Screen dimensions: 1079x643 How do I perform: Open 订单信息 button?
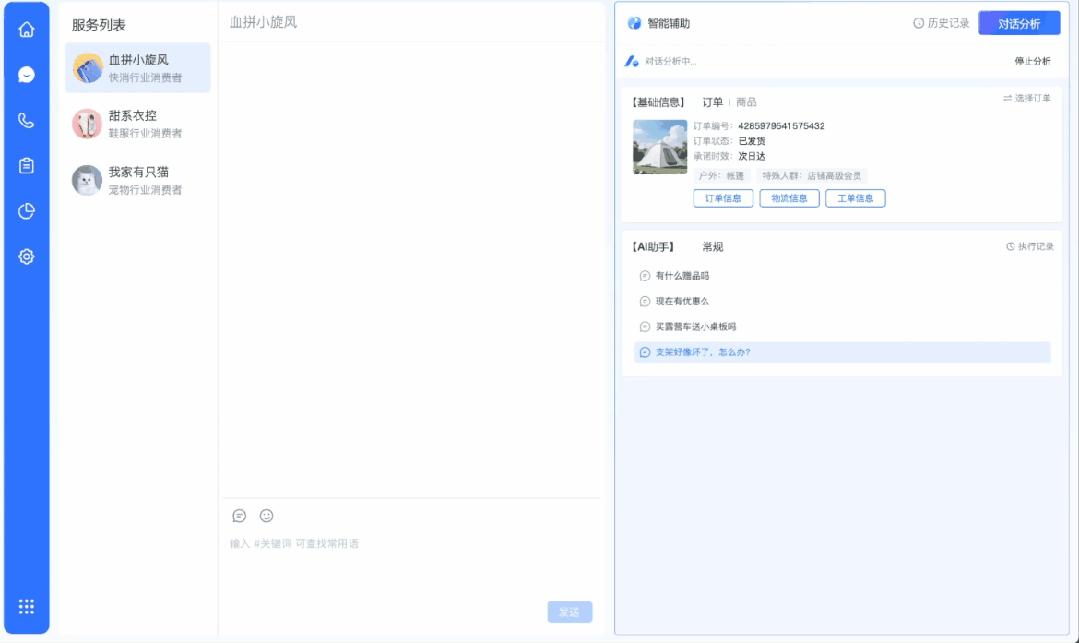pyautogui.click(x=723, y=198)
